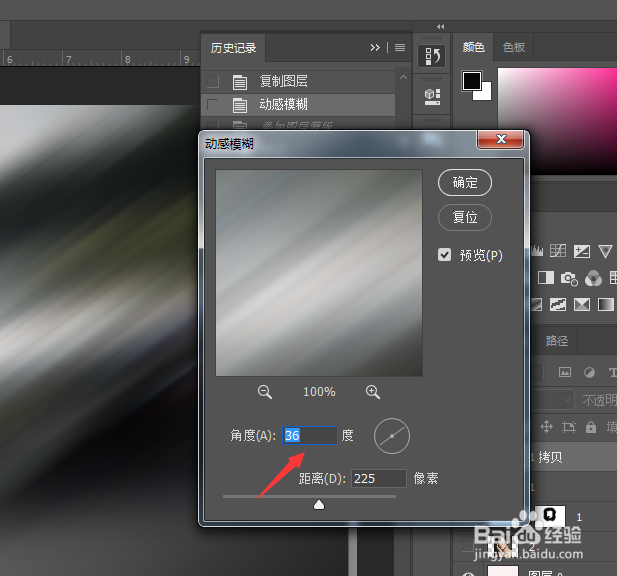This screenshot has height=576, width=617.
Task: Pick a color in the color field
Action: (557, 121)
